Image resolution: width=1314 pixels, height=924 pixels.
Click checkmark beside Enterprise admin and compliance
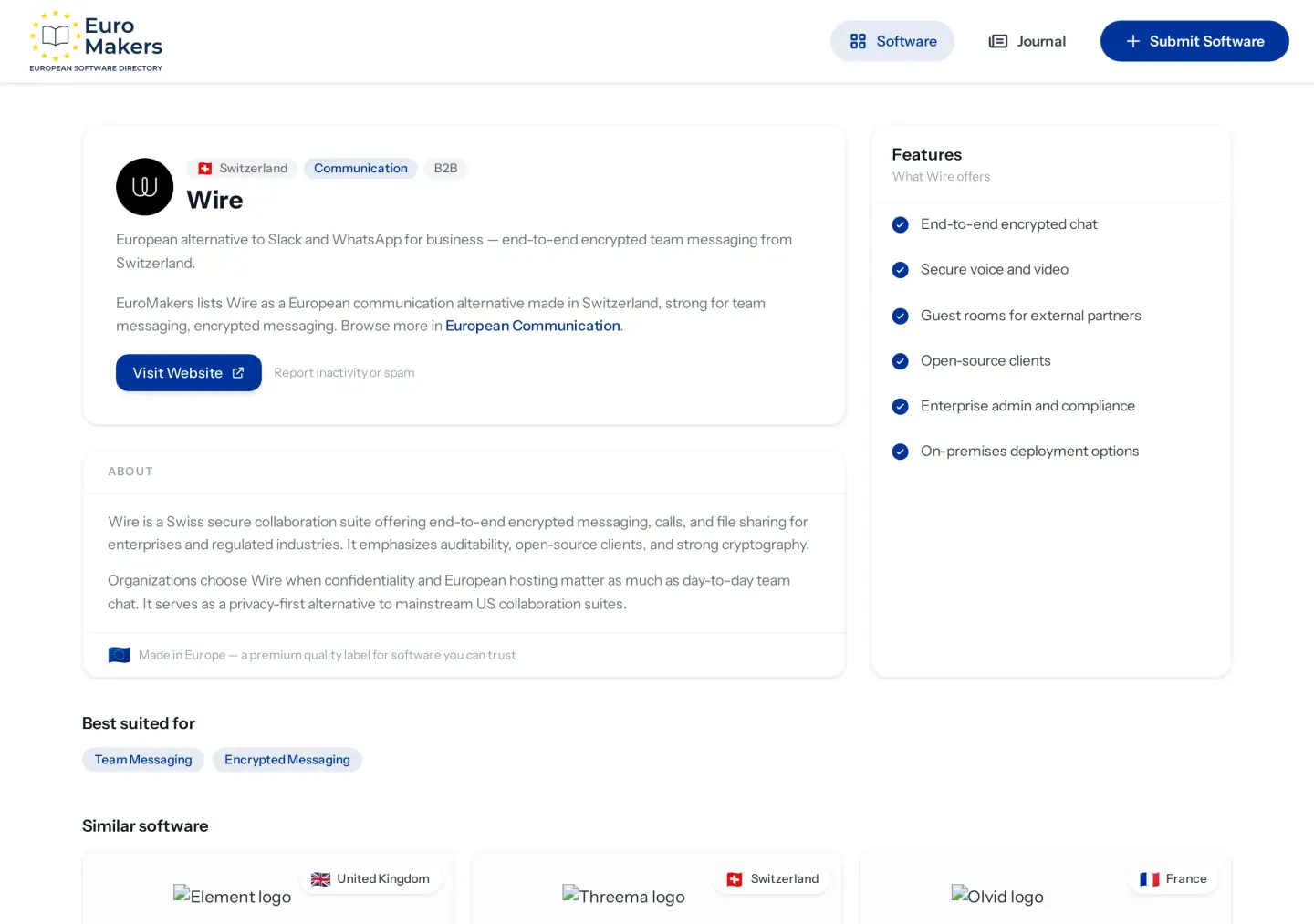coord(900,406)
